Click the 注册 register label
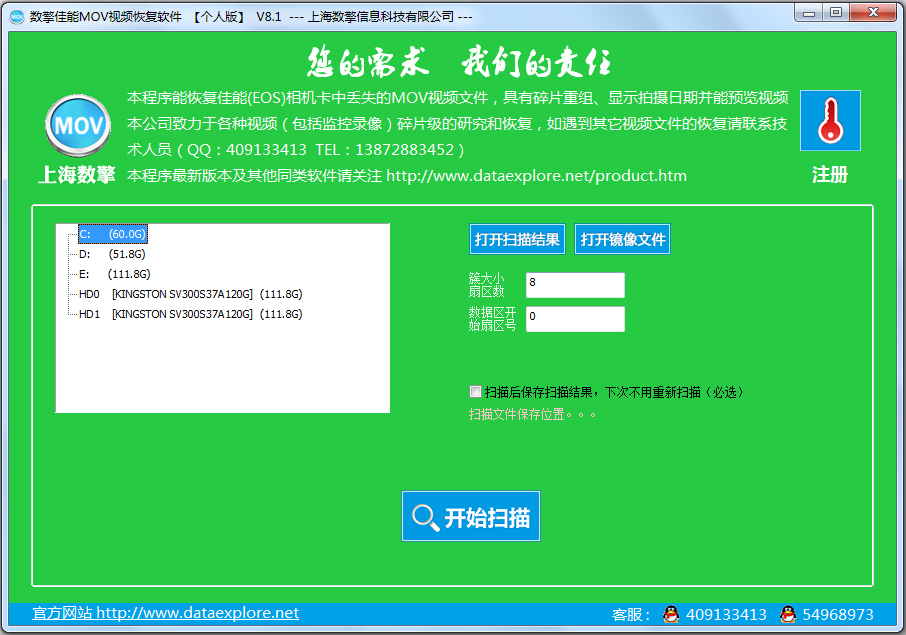The image size is (906, 635). pos(829,175)
